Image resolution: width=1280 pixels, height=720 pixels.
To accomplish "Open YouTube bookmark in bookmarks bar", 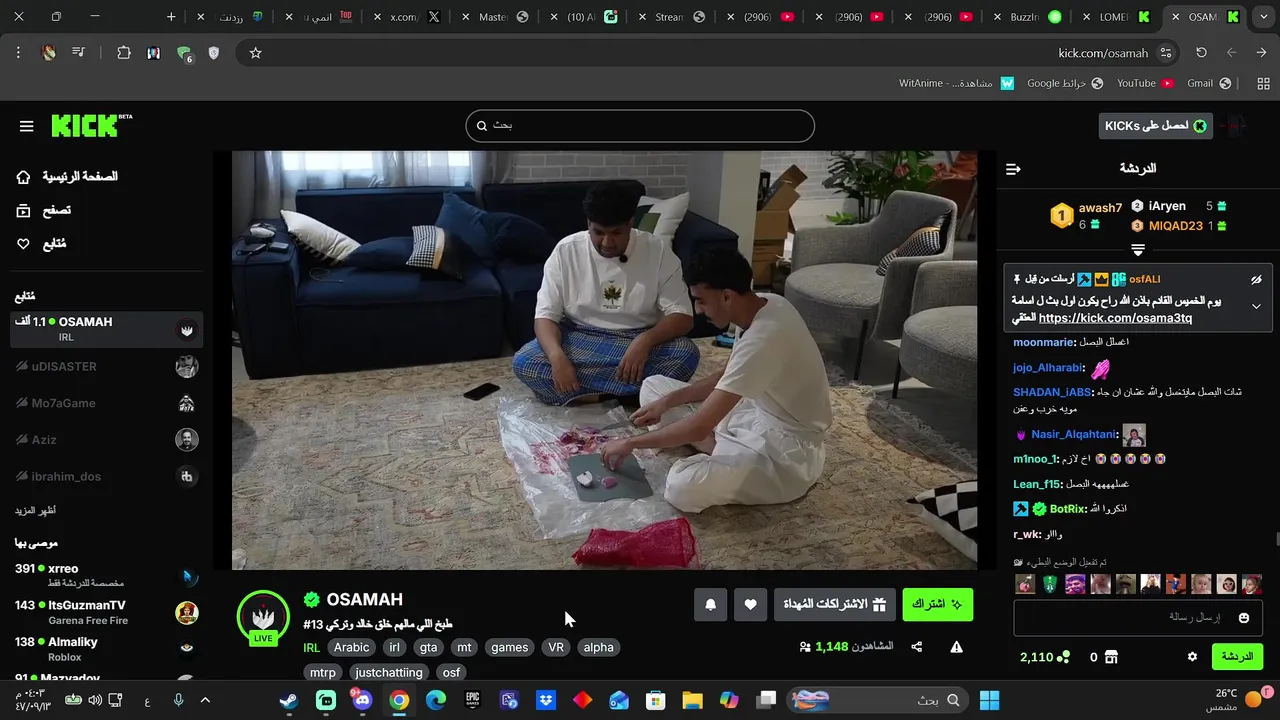I will click(x=1145, y=84).
